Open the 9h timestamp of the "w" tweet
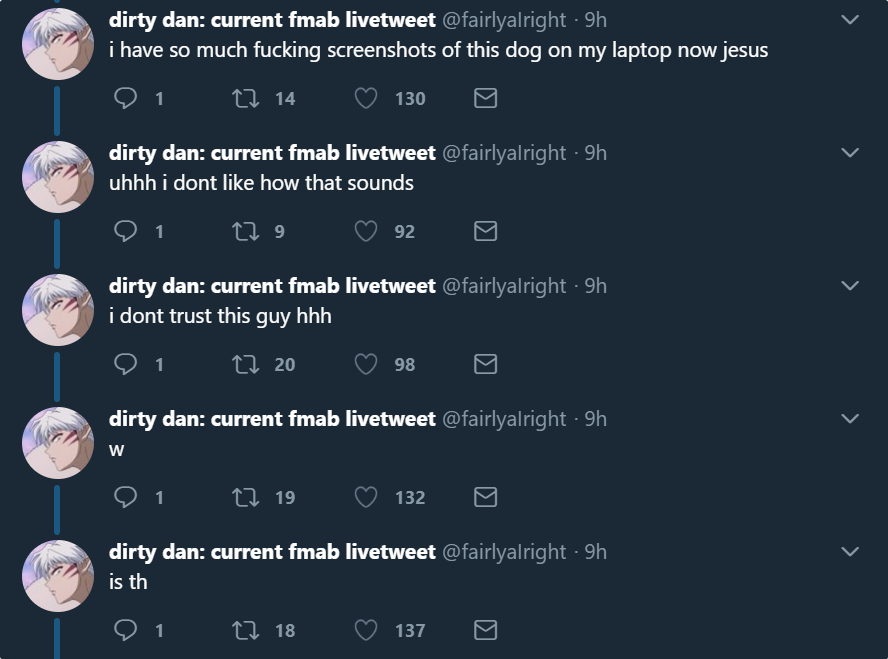Image resolution: width=888 pixels, height=659 pixels. (x=595, y=419)
